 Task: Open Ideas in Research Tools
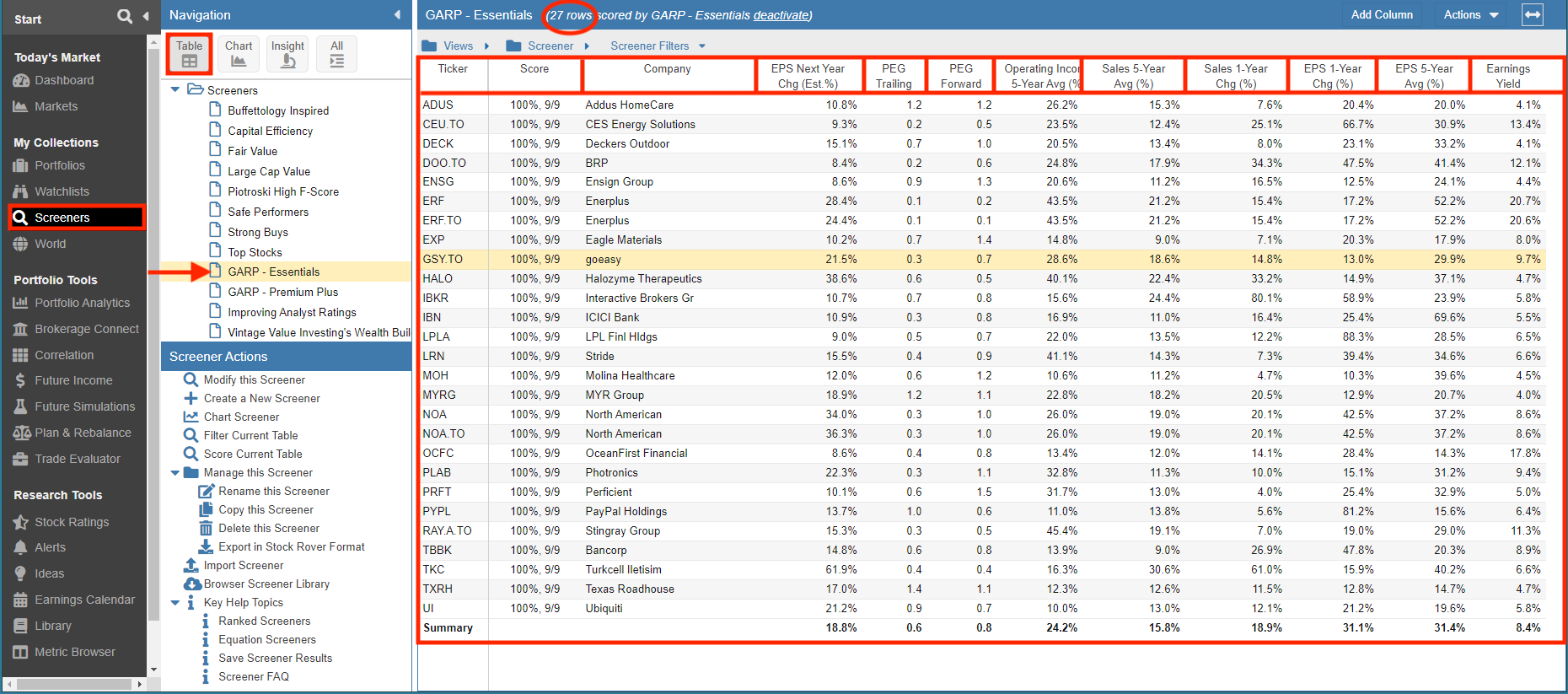pyautogui.click(x=39, y=573)
